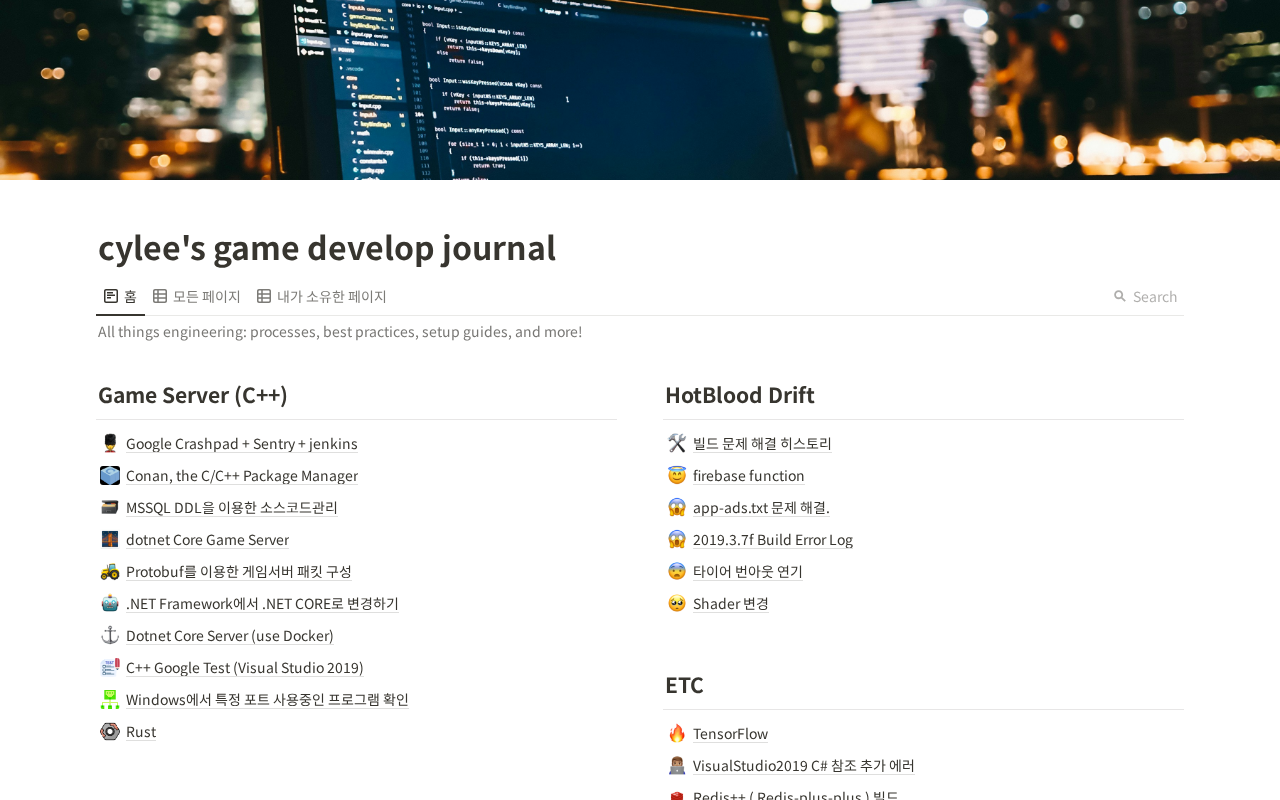
Task: Open C++ Google Test (Visual Studio 2019) page
Action: pos(244,668)
